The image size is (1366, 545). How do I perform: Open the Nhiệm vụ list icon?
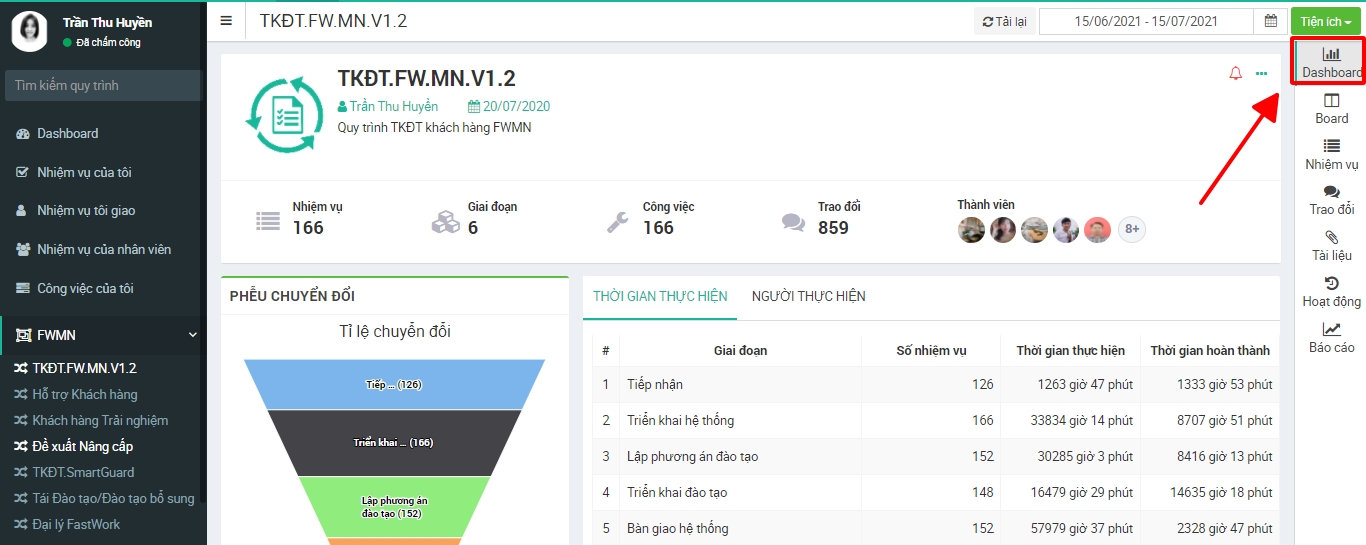1331,146
